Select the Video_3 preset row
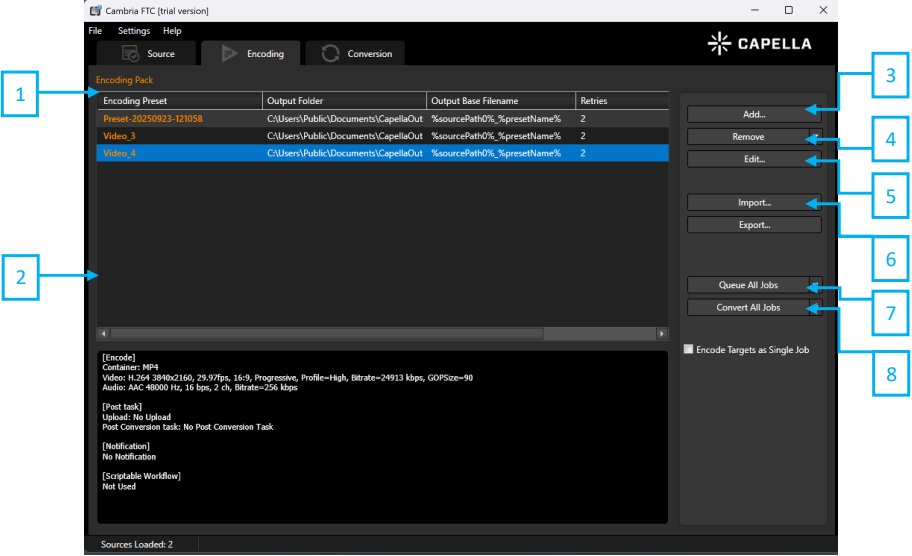Viewport: 912px width, 556px height. pyautogui.click(x=383, y=136)
